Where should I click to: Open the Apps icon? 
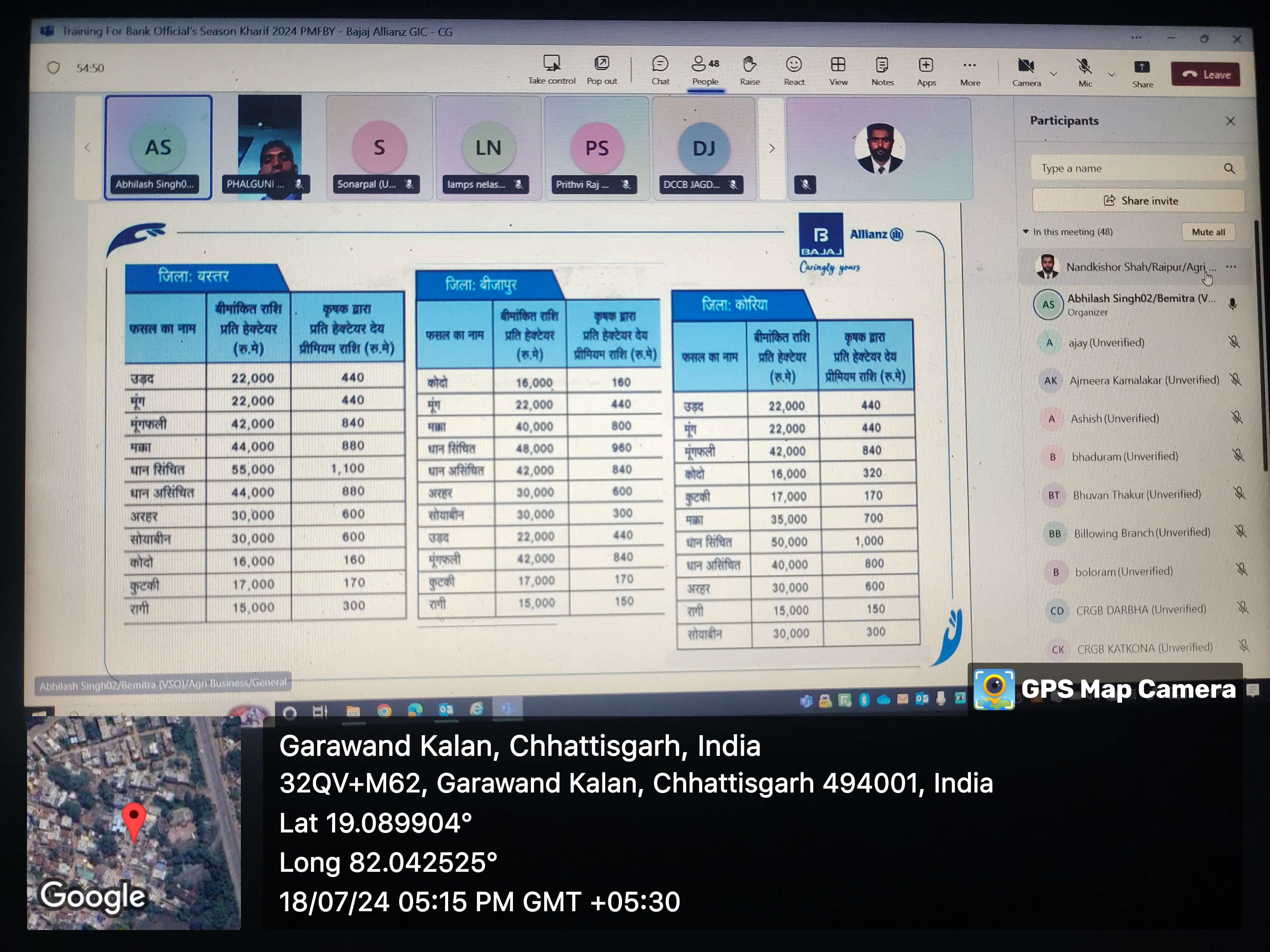(925, 65)
